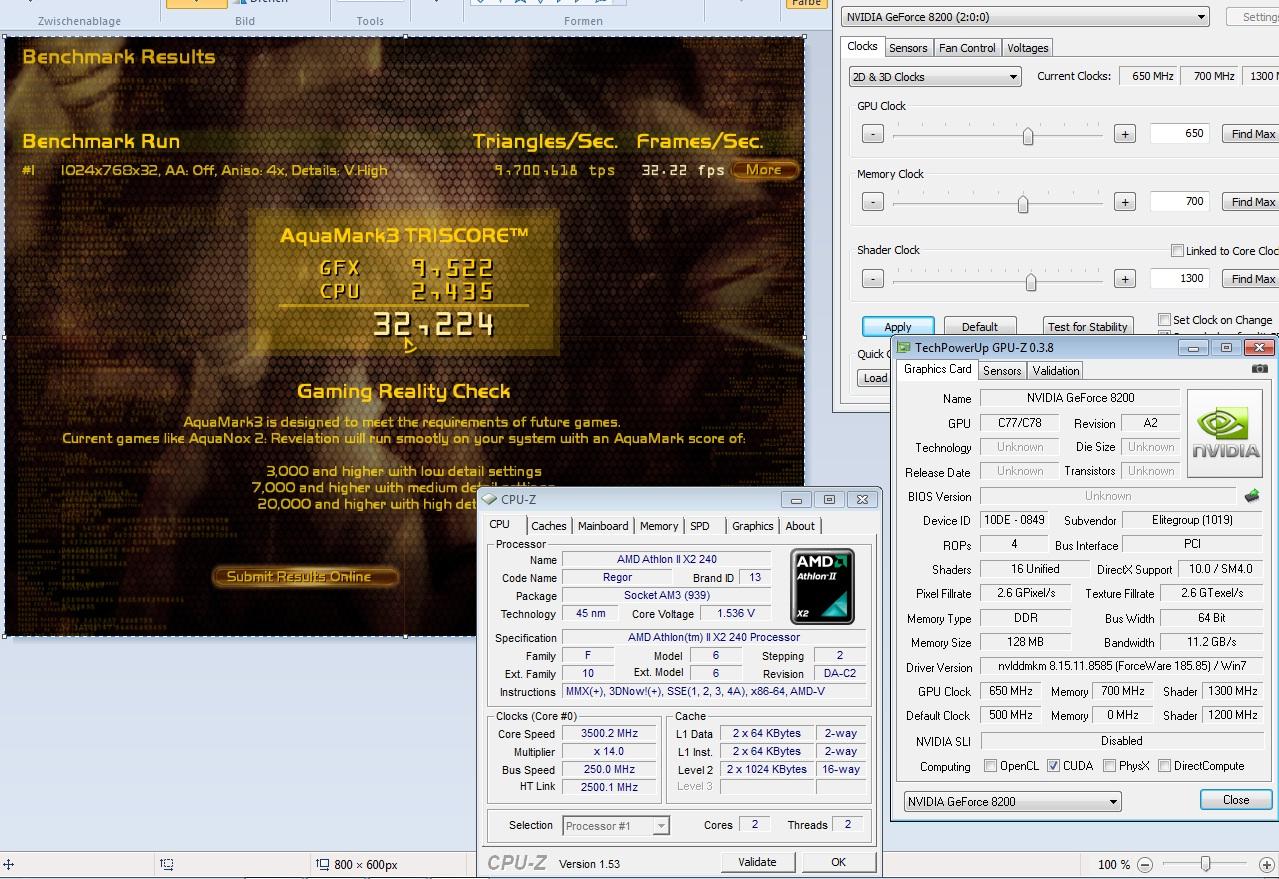The height and width of the screenshot is (879, 1279).
Task: Click the NVIDIA logo in GPU-Z
Action: pyautogui.click(x=1225, y=433)
